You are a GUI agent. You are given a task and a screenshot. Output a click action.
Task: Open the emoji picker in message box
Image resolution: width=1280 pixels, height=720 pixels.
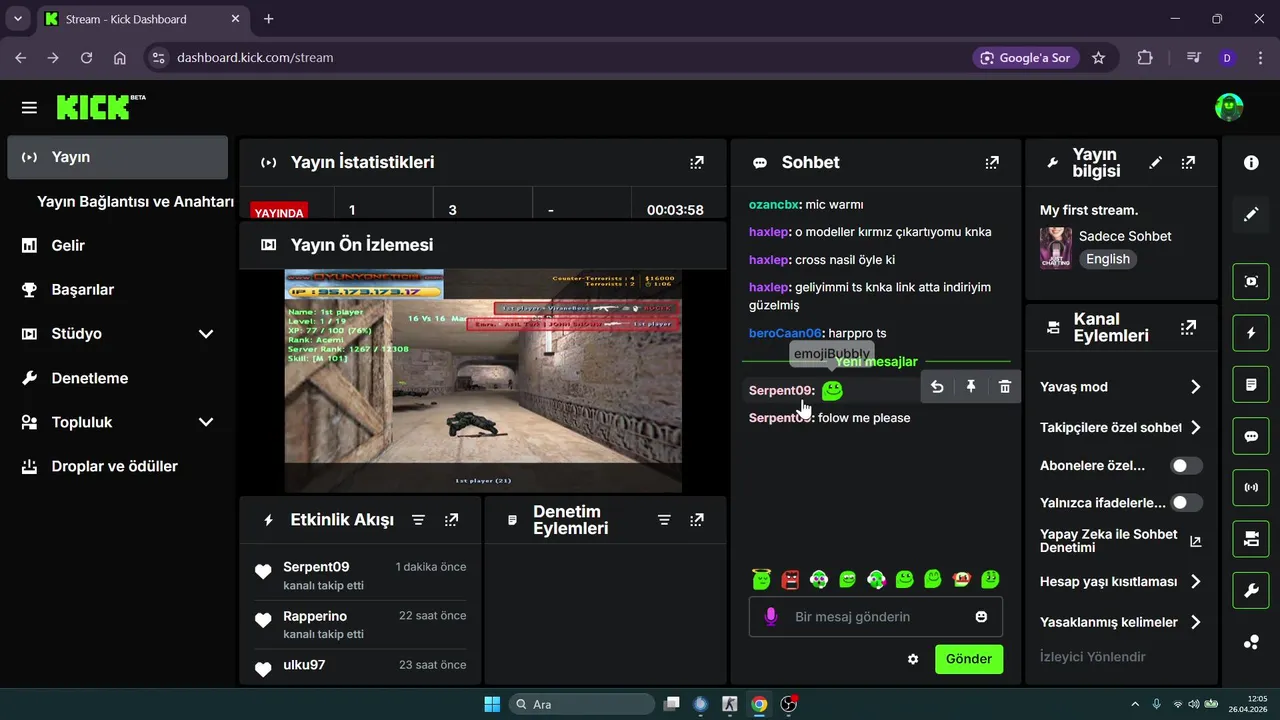tap(981, 617)
